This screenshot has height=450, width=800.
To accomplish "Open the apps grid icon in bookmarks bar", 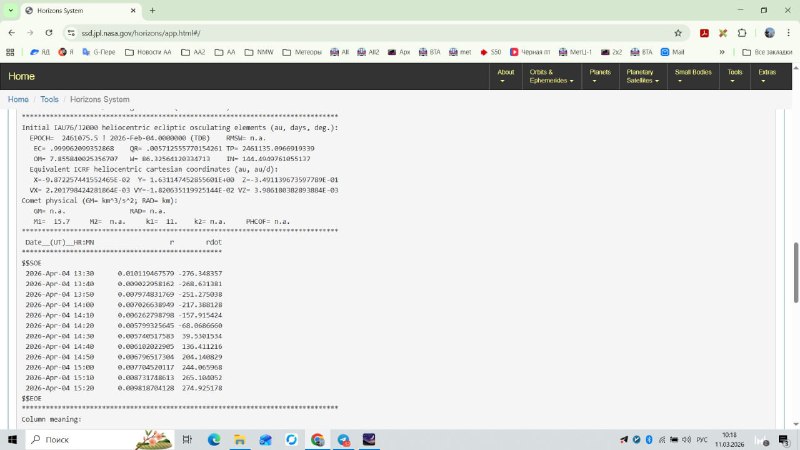I will (x=10, y=52).
